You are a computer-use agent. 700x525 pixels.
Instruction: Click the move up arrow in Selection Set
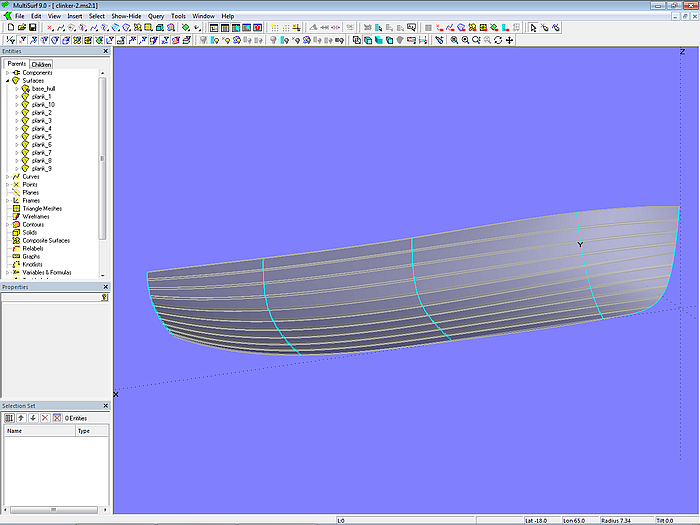coord(21,417)
